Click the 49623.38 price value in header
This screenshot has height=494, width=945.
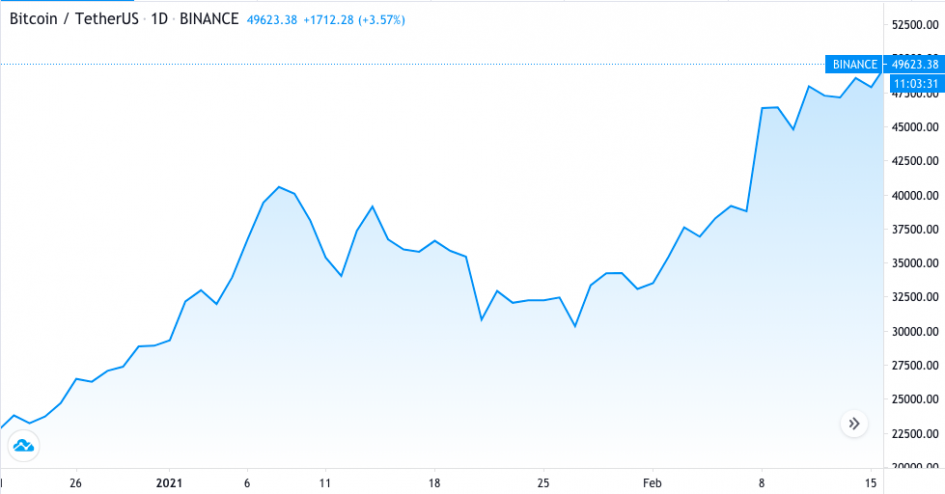click(x=272, y=20)
